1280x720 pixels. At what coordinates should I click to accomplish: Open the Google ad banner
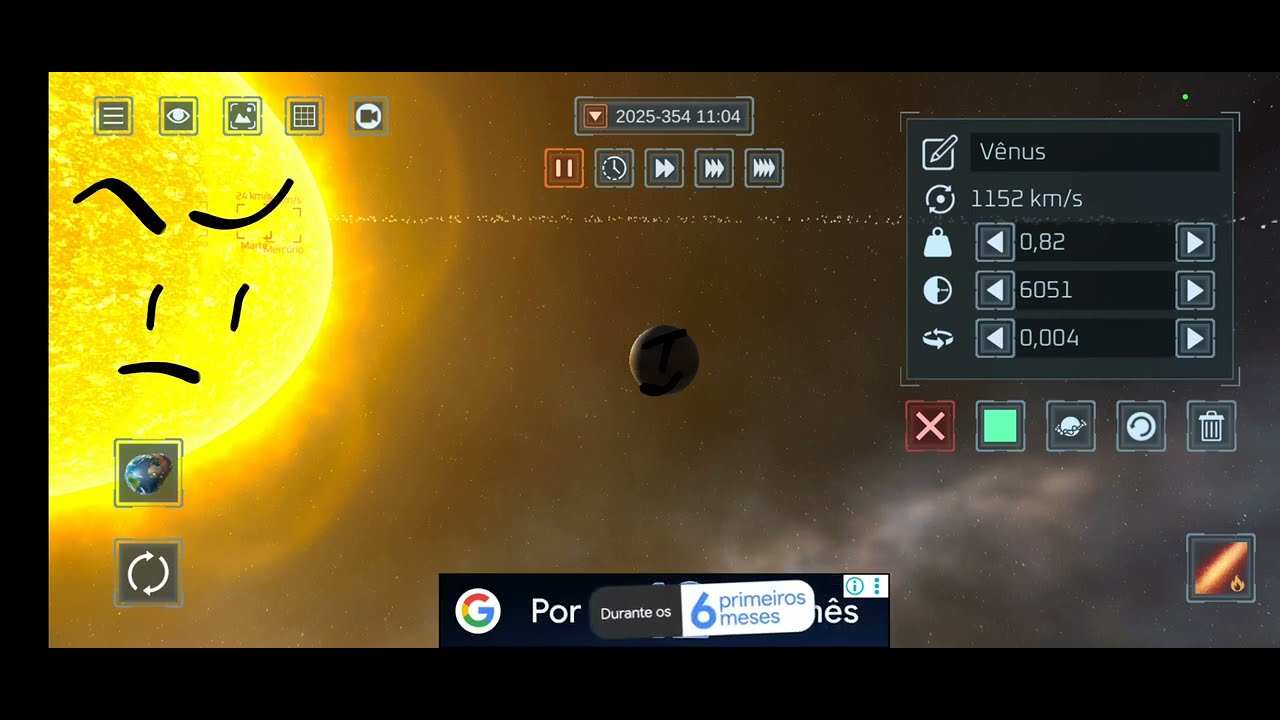pyautogui.click(x=664, y=610)
